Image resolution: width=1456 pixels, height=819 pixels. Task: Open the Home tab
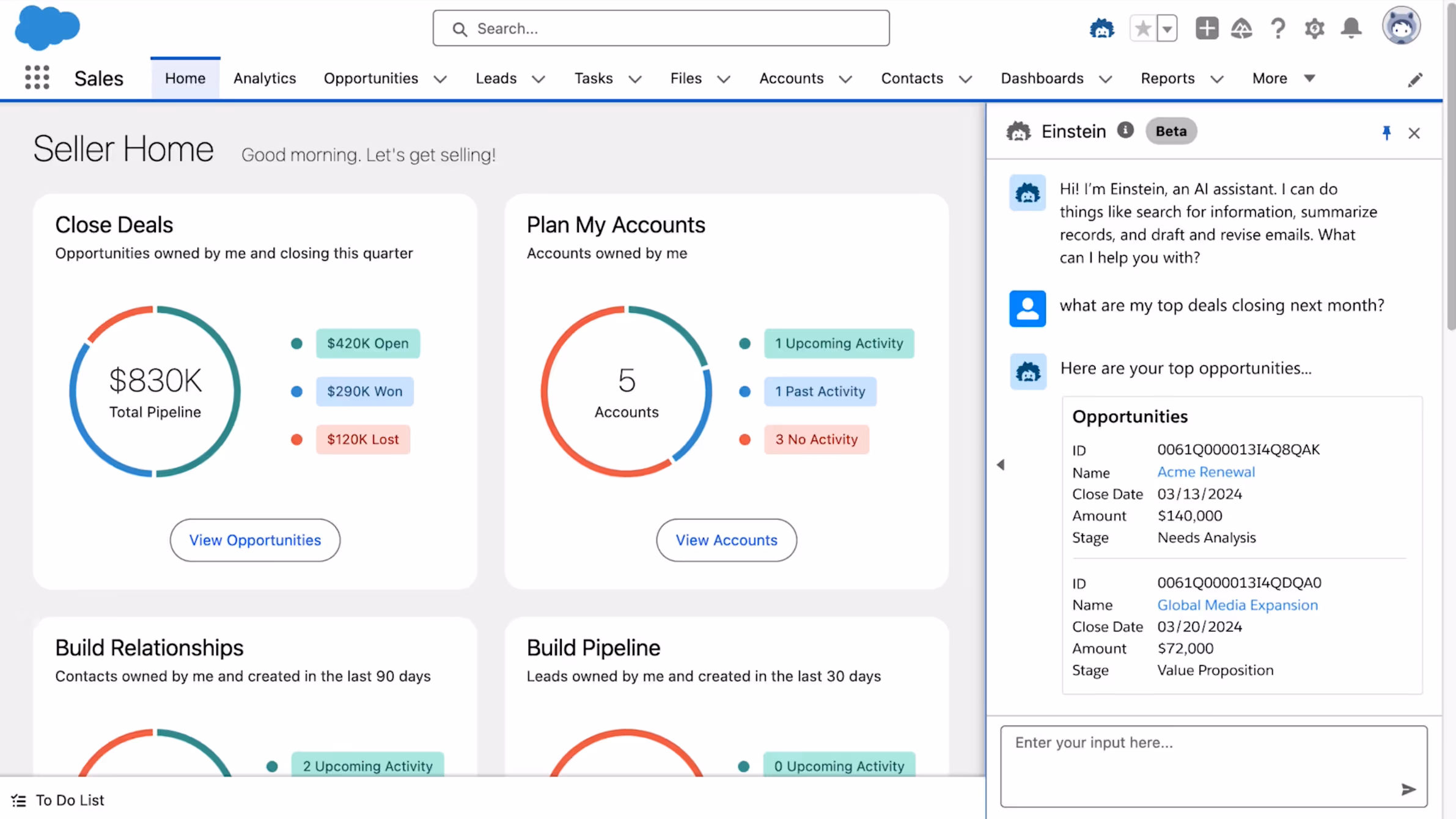coord(185,78)
